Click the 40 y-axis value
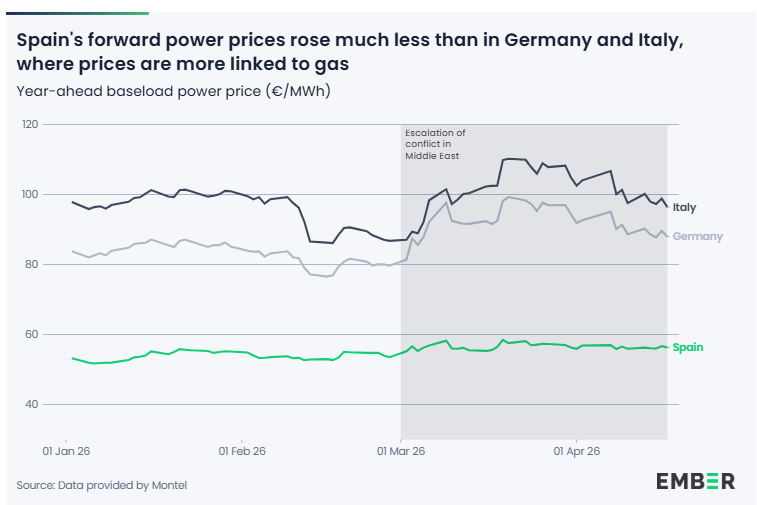 coord(31,404)
